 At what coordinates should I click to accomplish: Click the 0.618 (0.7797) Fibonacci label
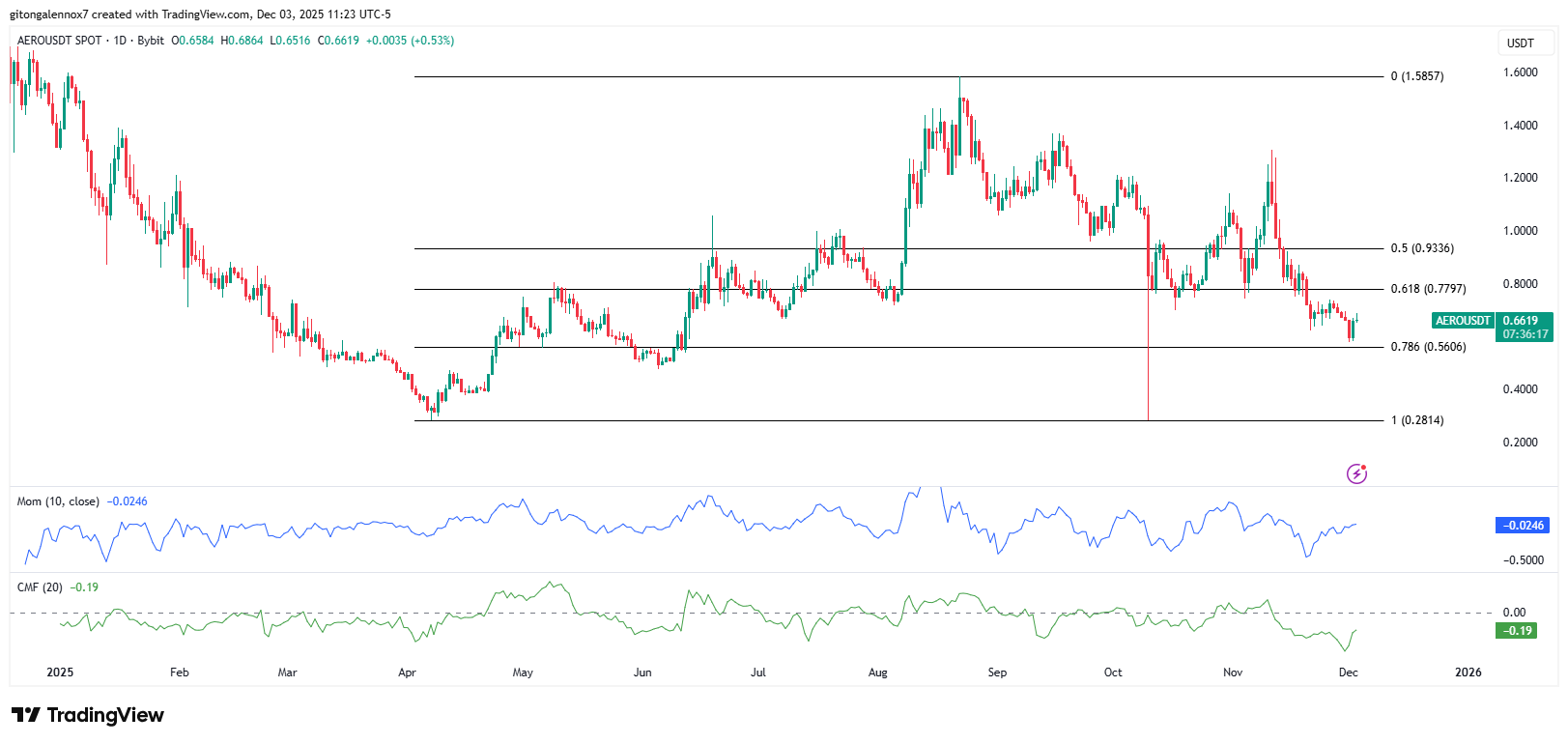coord(1428,289)
